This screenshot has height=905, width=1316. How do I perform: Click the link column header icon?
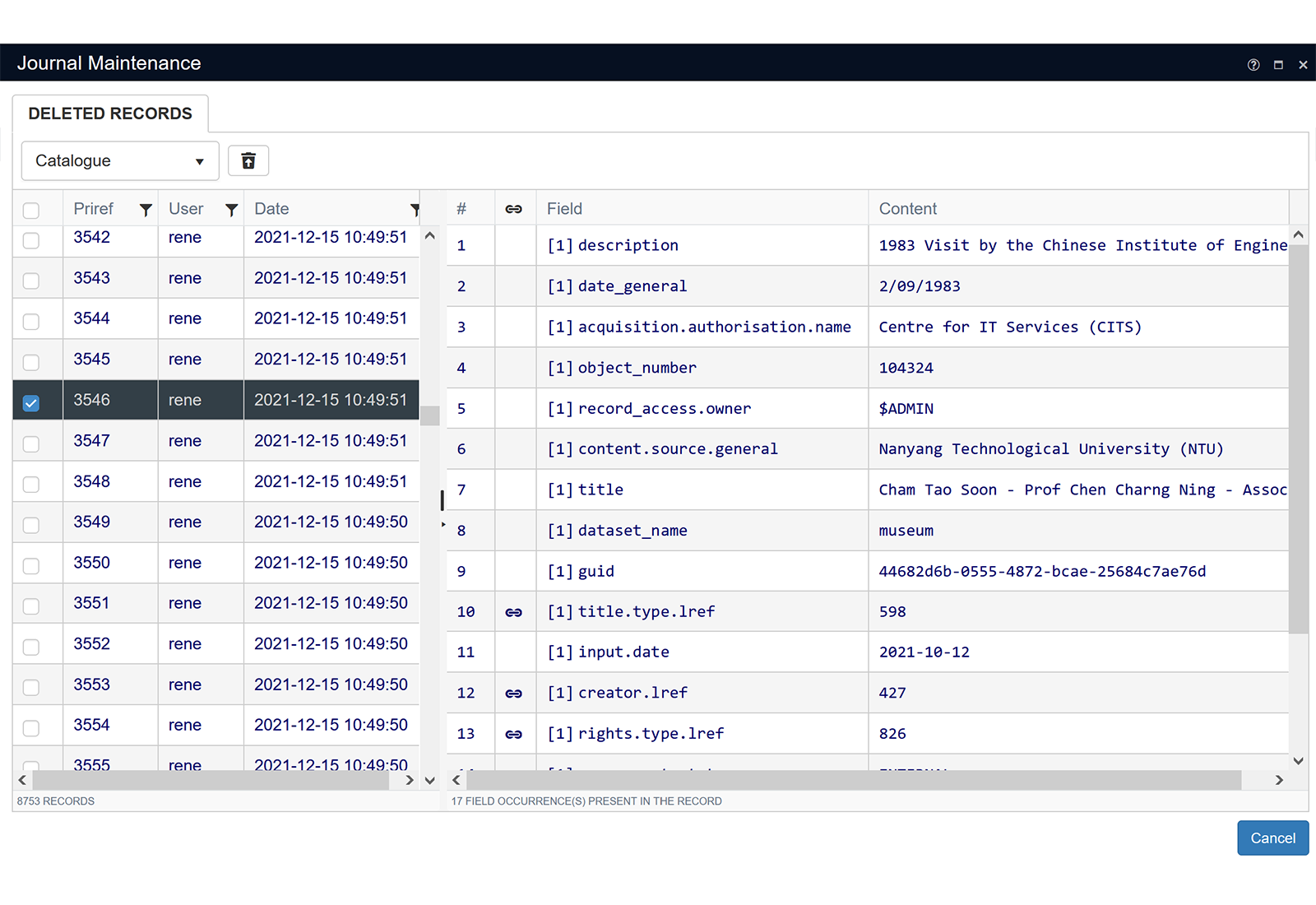tap(514, 209)
